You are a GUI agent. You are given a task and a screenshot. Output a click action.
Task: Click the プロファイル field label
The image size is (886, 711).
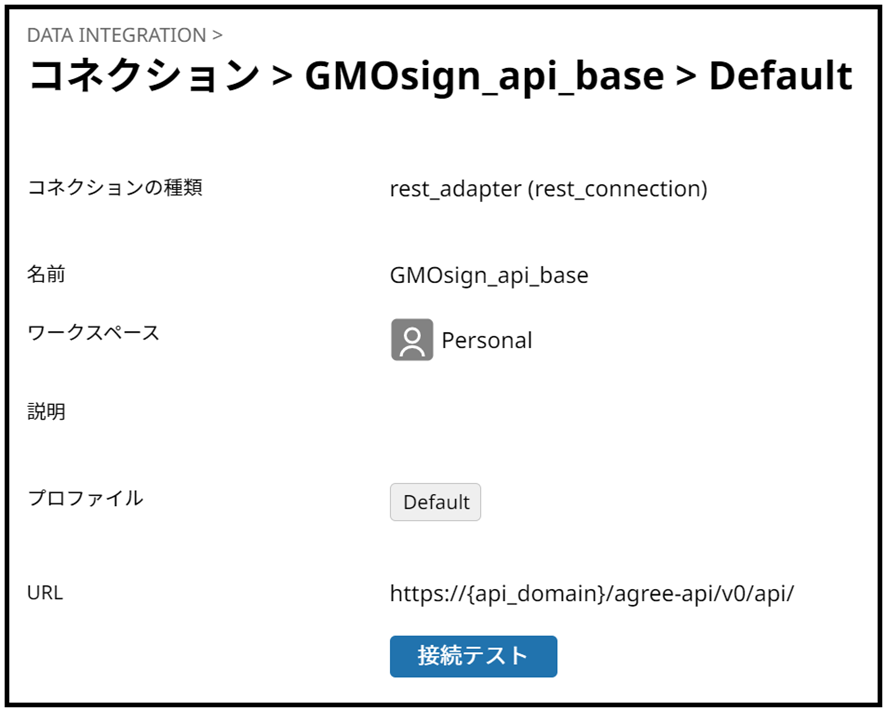[x=85, y=497]
